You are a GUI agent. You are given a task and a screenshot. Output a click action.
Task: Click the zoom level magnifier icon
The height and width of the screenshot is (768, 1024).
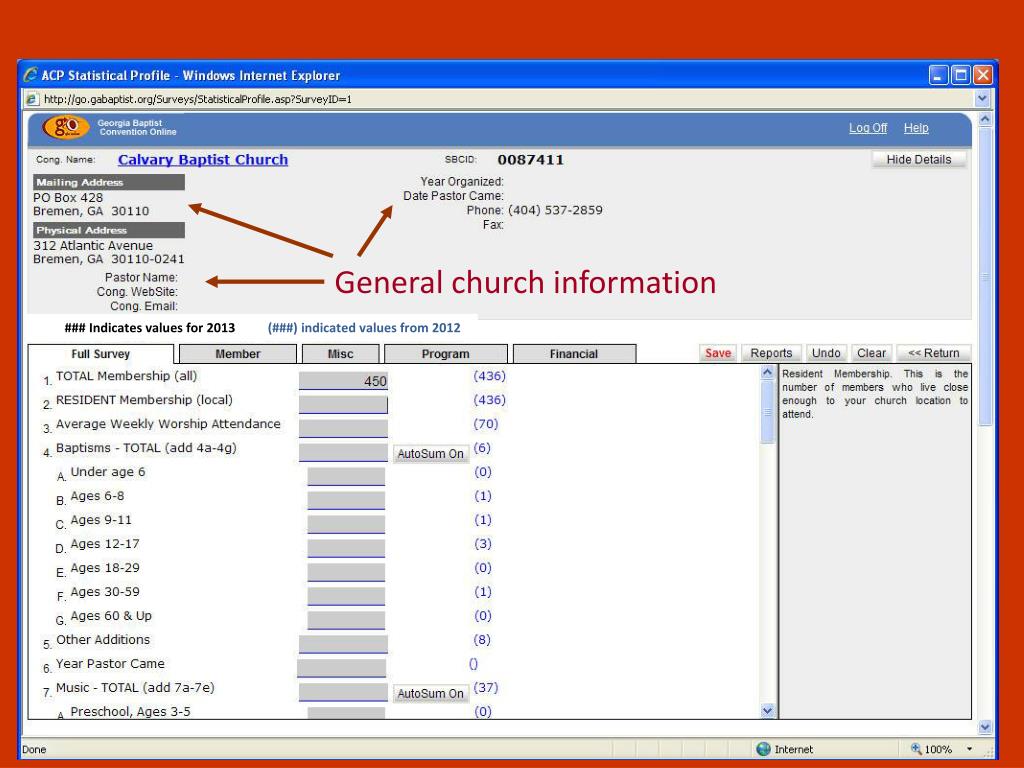point(915,749)
